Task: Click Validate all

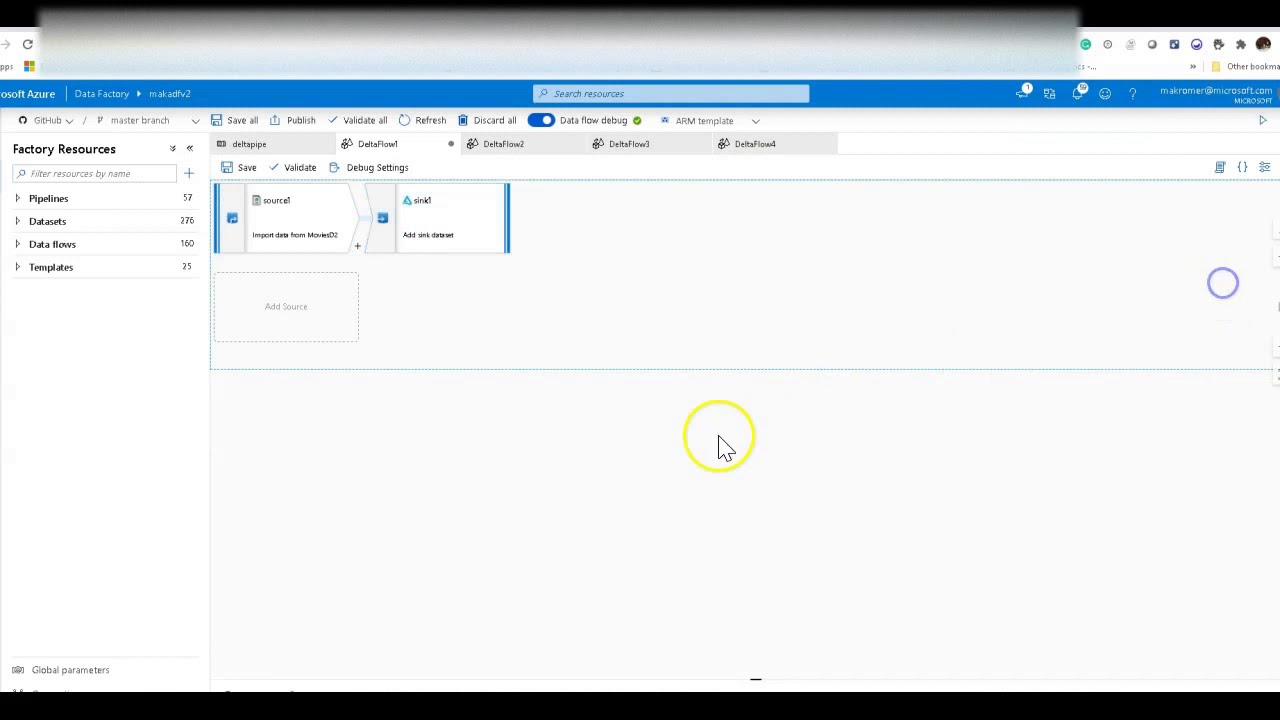Action: (x=357, y=120)
